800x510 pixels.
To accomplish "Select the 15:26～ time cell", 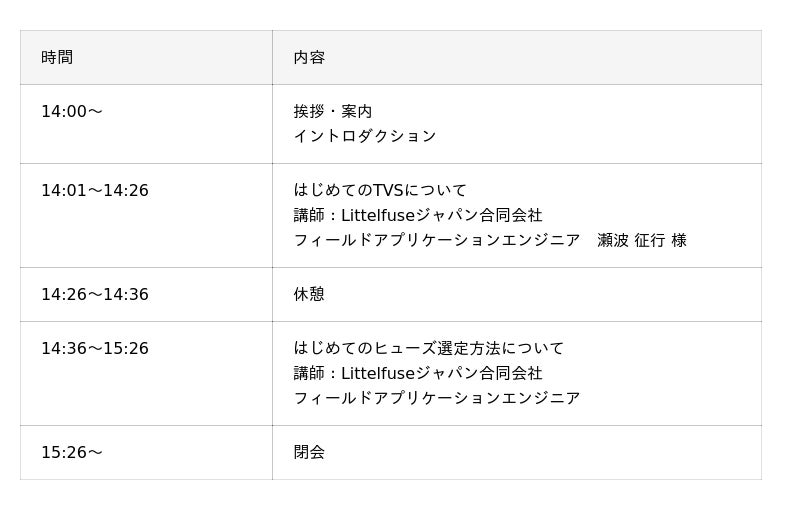I will coord(72,453).
